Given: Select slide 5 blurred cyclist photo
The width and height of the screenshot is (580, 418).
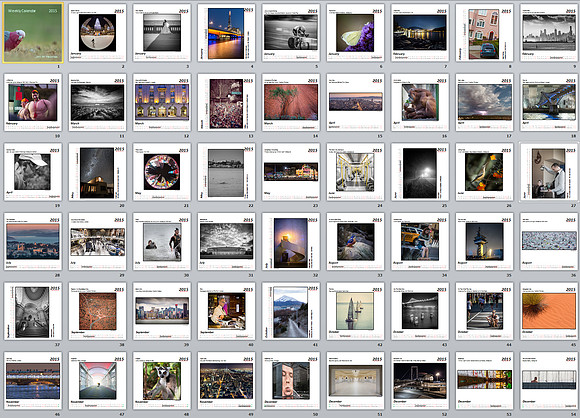Looking at the screenshot, I should tap(291, 33).
